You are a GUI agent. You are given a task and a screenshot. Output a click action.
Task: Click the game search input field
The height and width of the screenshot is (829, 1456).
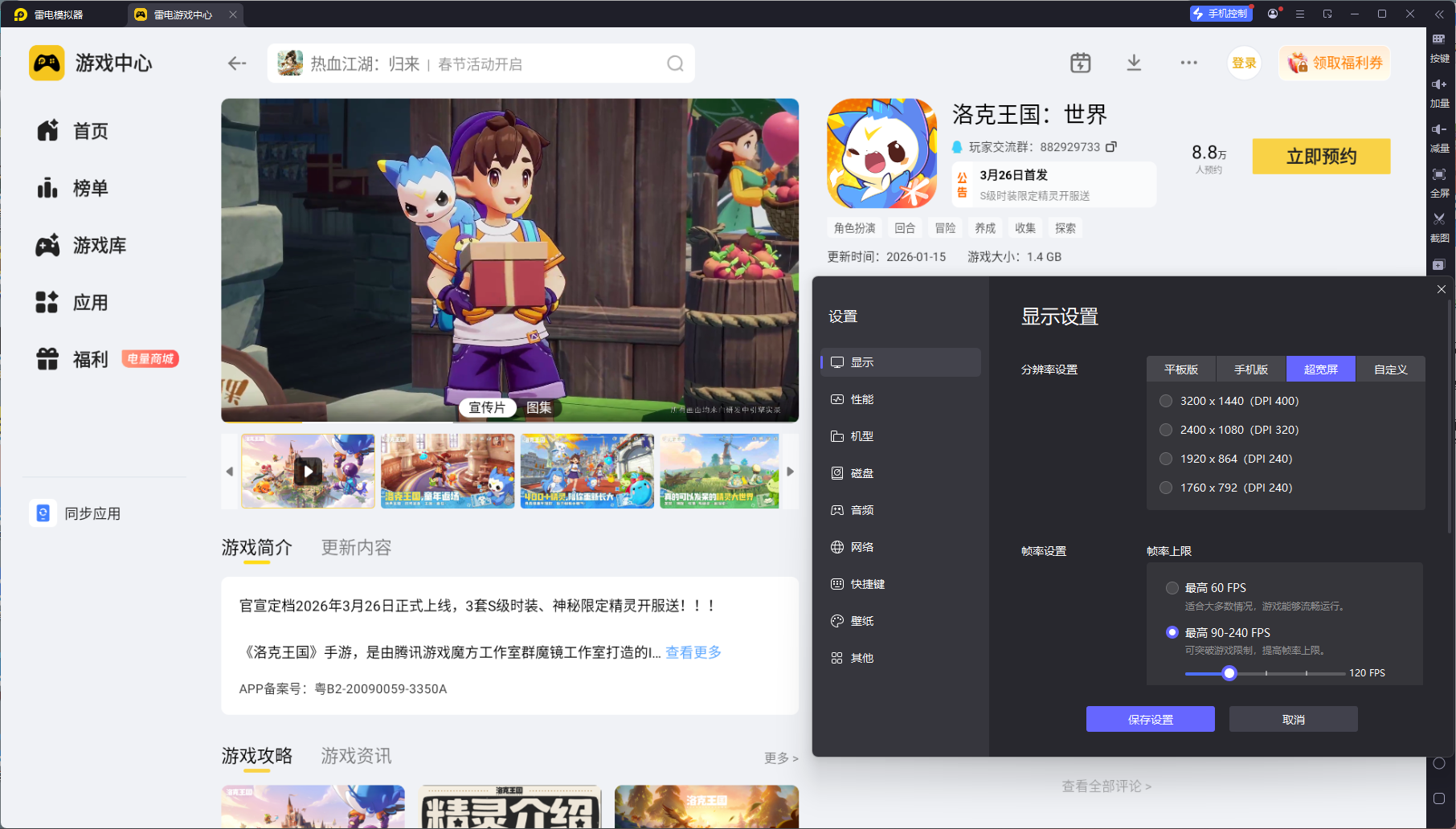(481, 63)
